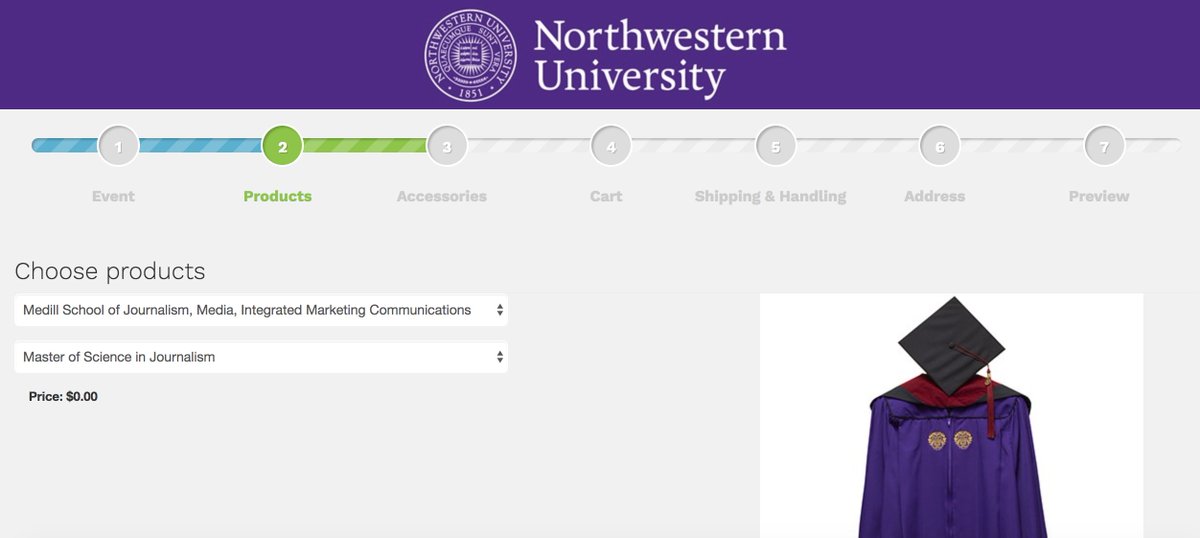Open the Medill School of Journalism dropdown

click(261, 310)
